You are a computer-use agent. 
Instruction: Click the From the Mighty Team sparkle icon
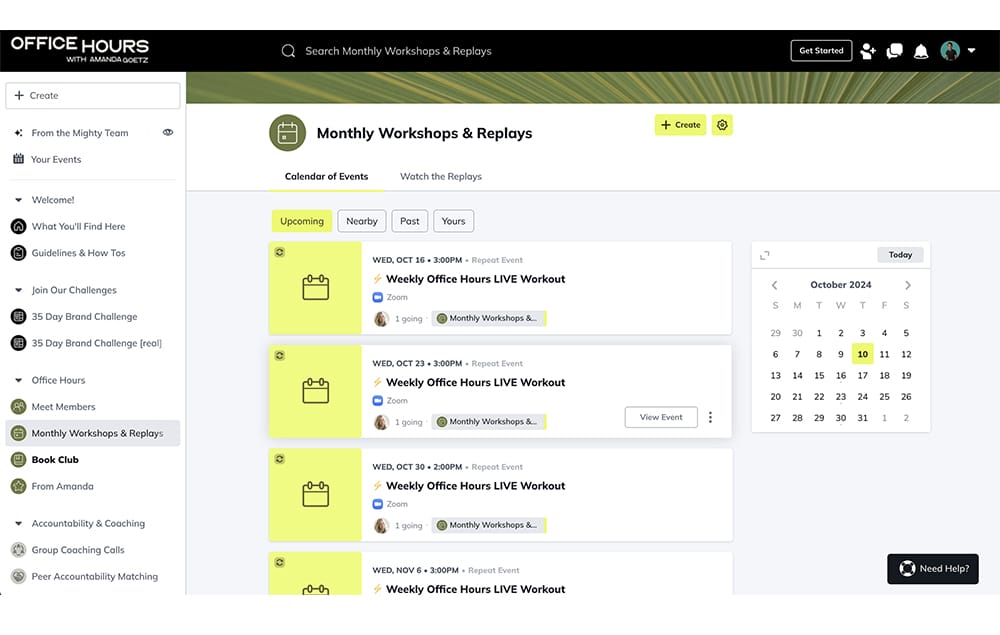(x=18, y=133)
